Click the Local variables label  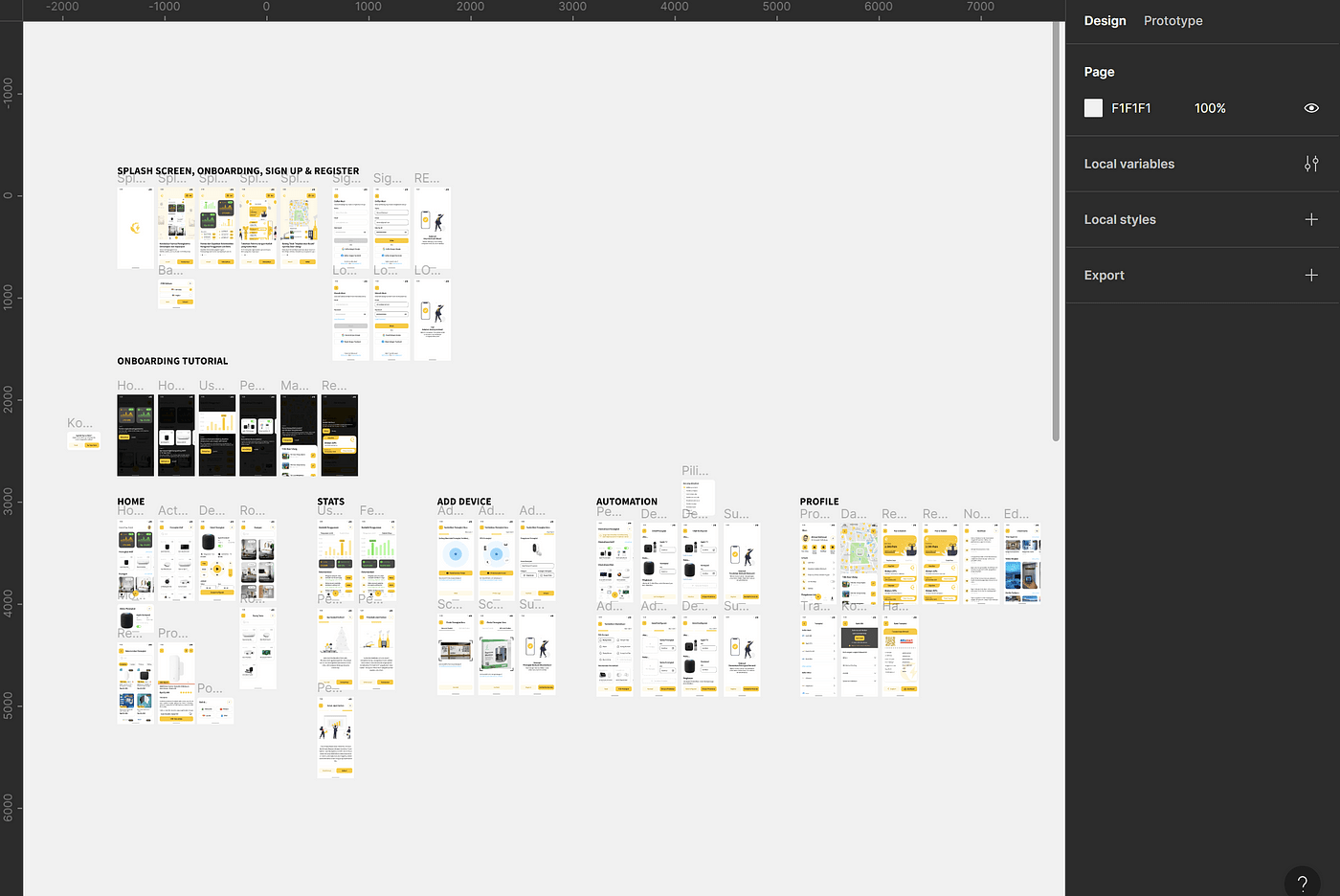(1128, 164)
